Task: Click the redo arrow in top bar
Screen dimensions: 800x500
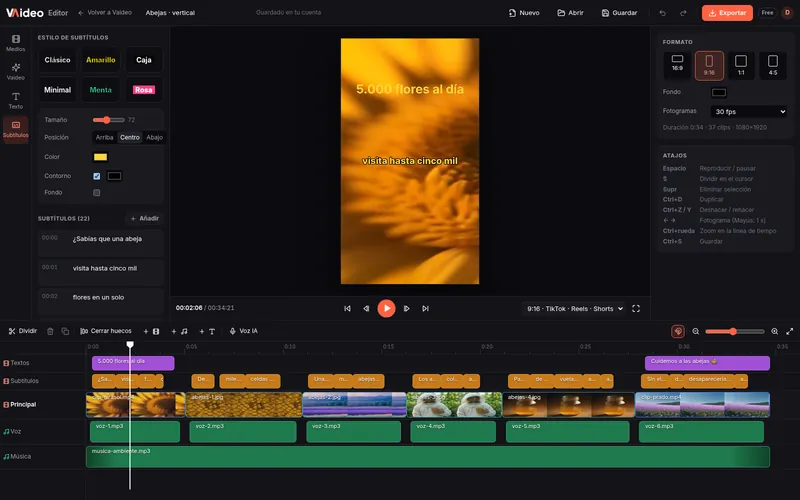Action: [683, 13]
